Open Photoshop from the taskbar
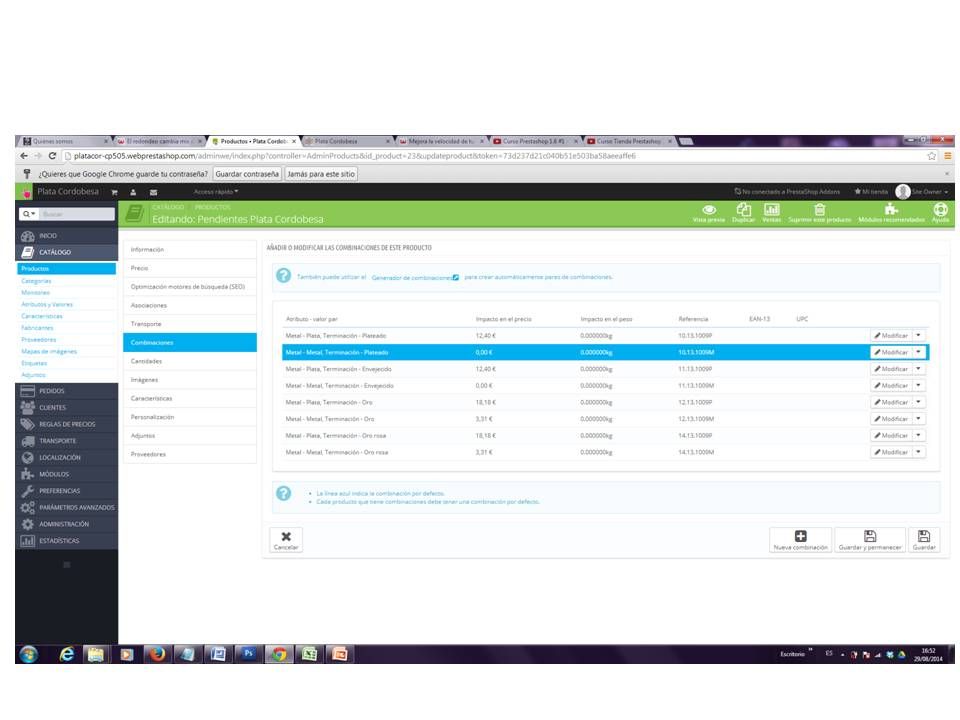 (x=249, y=654)
